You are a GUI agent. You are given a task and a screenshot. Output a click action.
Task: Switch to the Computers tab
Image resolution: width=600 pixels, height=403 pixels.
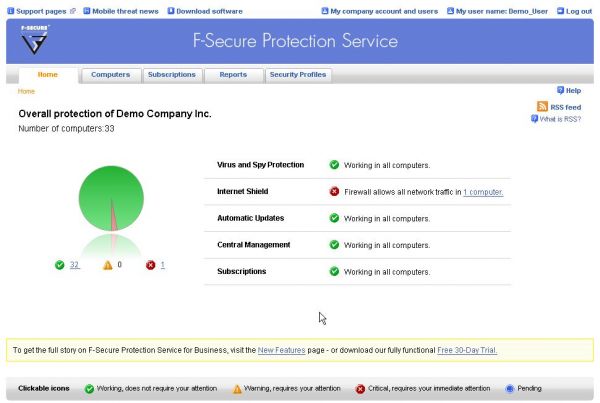click(111, 75)
